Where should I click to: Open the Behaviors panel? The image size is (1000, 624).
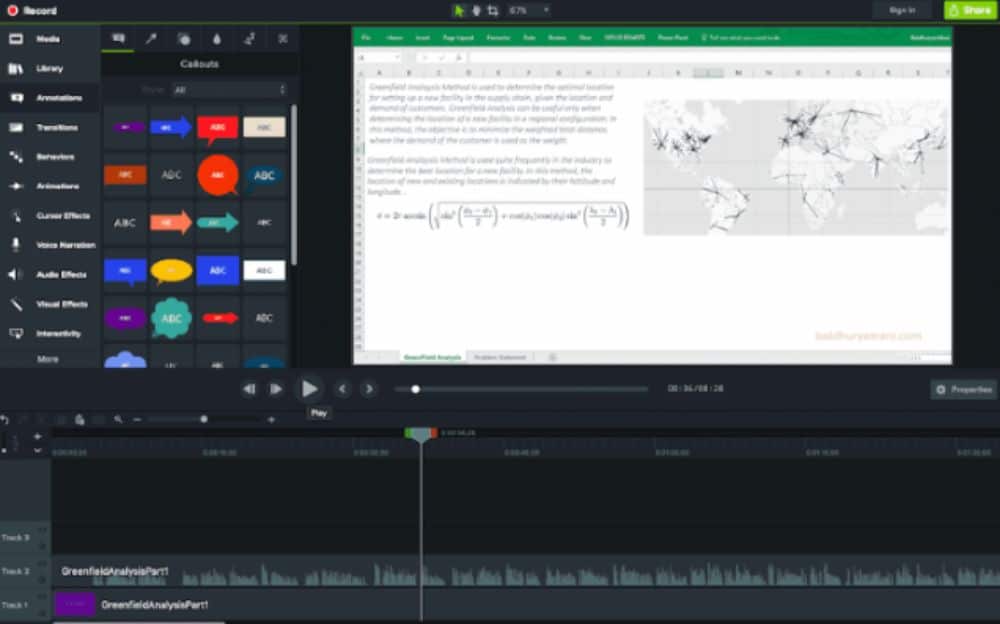(x=48, y=157)
